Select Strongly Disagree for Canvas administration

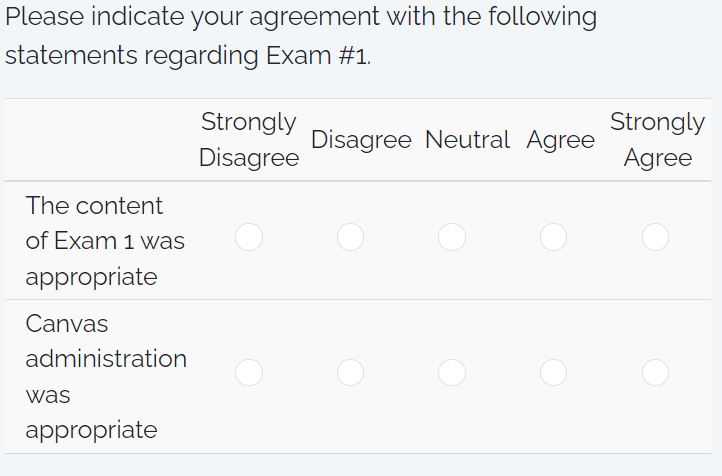(x=249, y=372)
